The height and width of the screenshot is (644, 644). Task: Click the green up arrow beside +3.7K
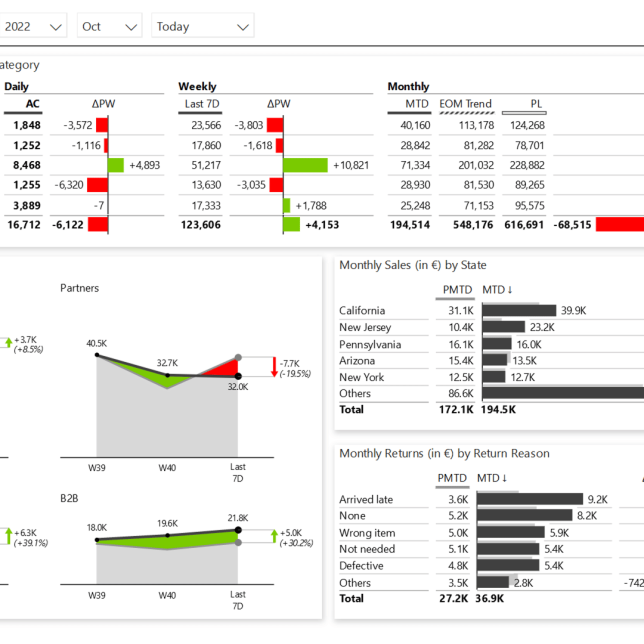[7, 342]
